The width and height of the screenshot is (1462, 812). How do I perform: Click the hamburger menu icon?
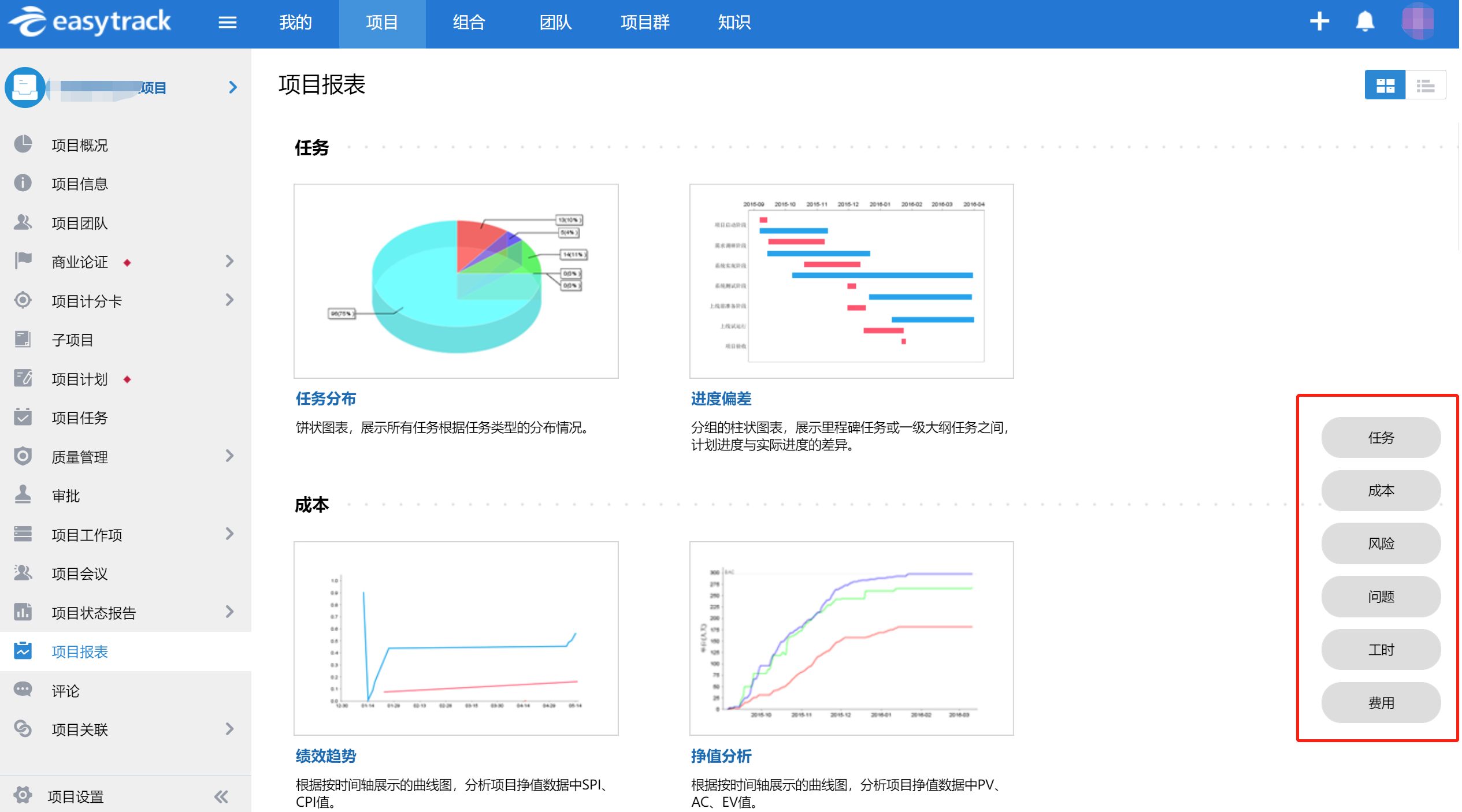(x=227, y=23)
